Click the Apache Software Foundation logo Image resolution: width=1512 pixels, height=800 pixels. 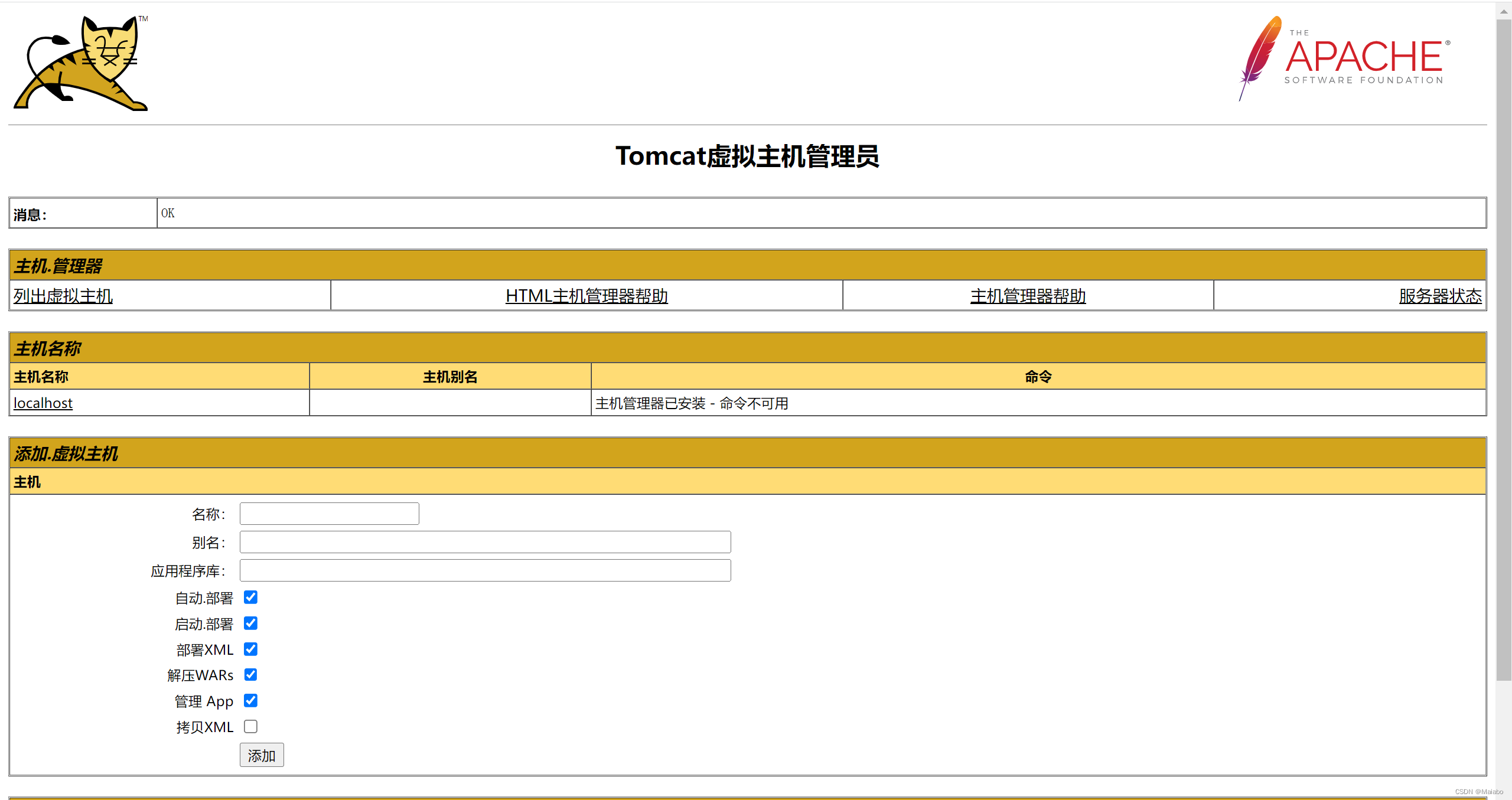[1345, 58]
